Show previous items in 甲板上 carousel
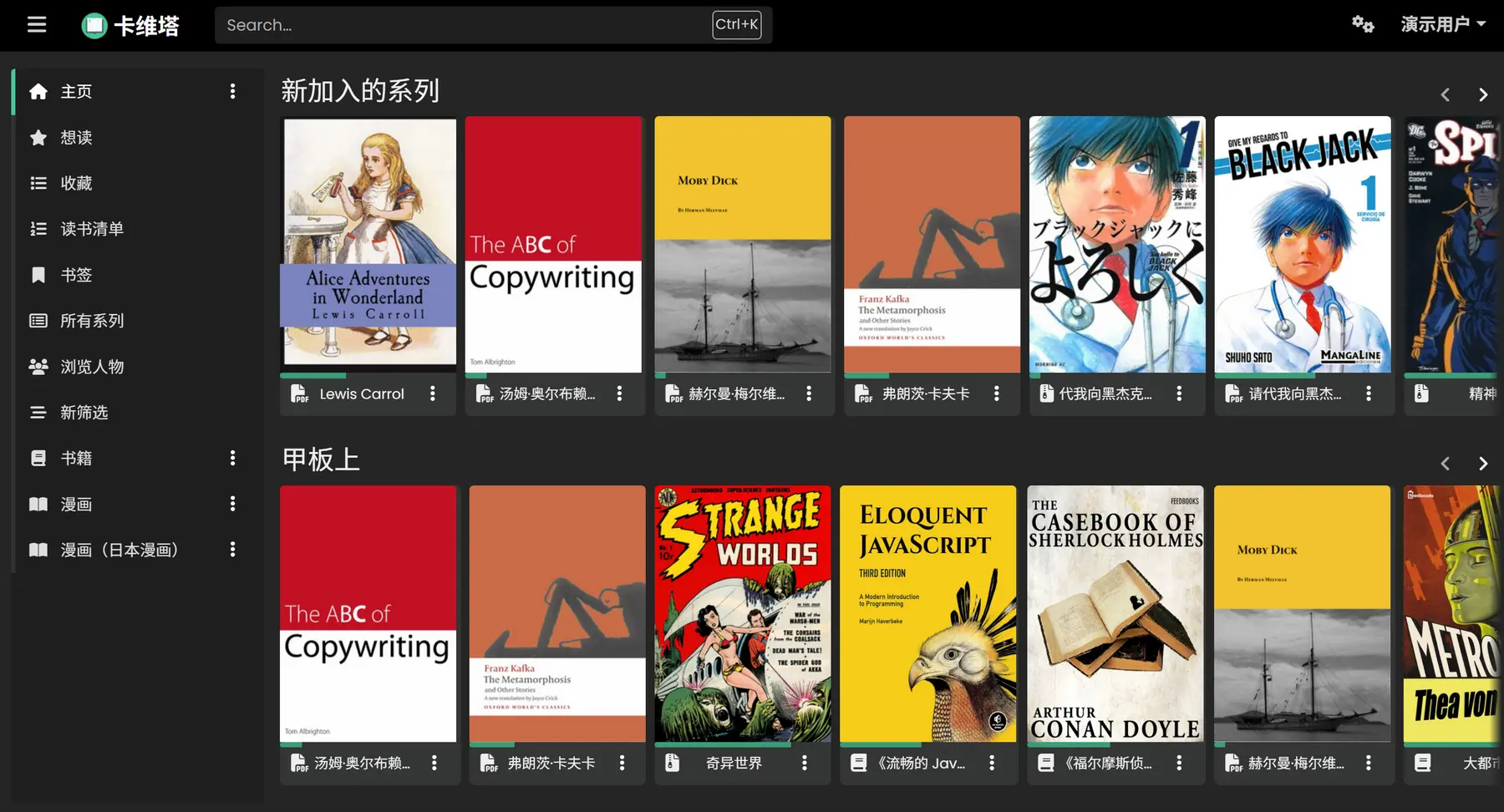The height and width of the screenshot is (812, 1504). pos(1445,464)
